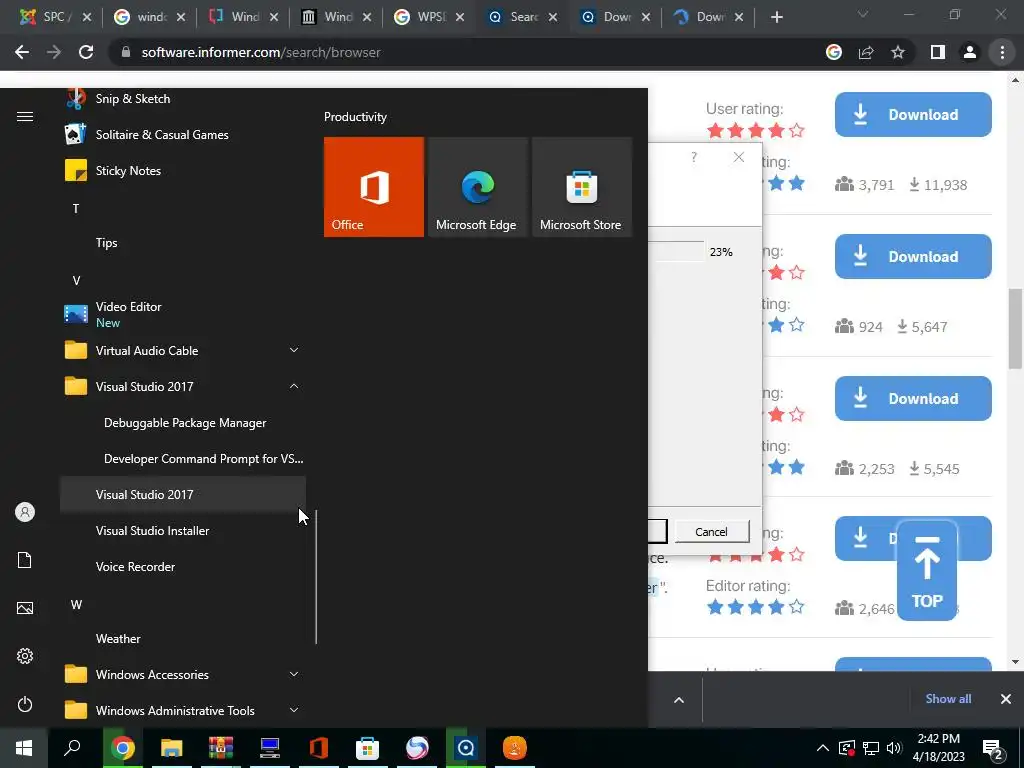This screenshot has height=768, width=1024.
Task: Launch Solitaire & Casual Games
Action: coord(183,135)
